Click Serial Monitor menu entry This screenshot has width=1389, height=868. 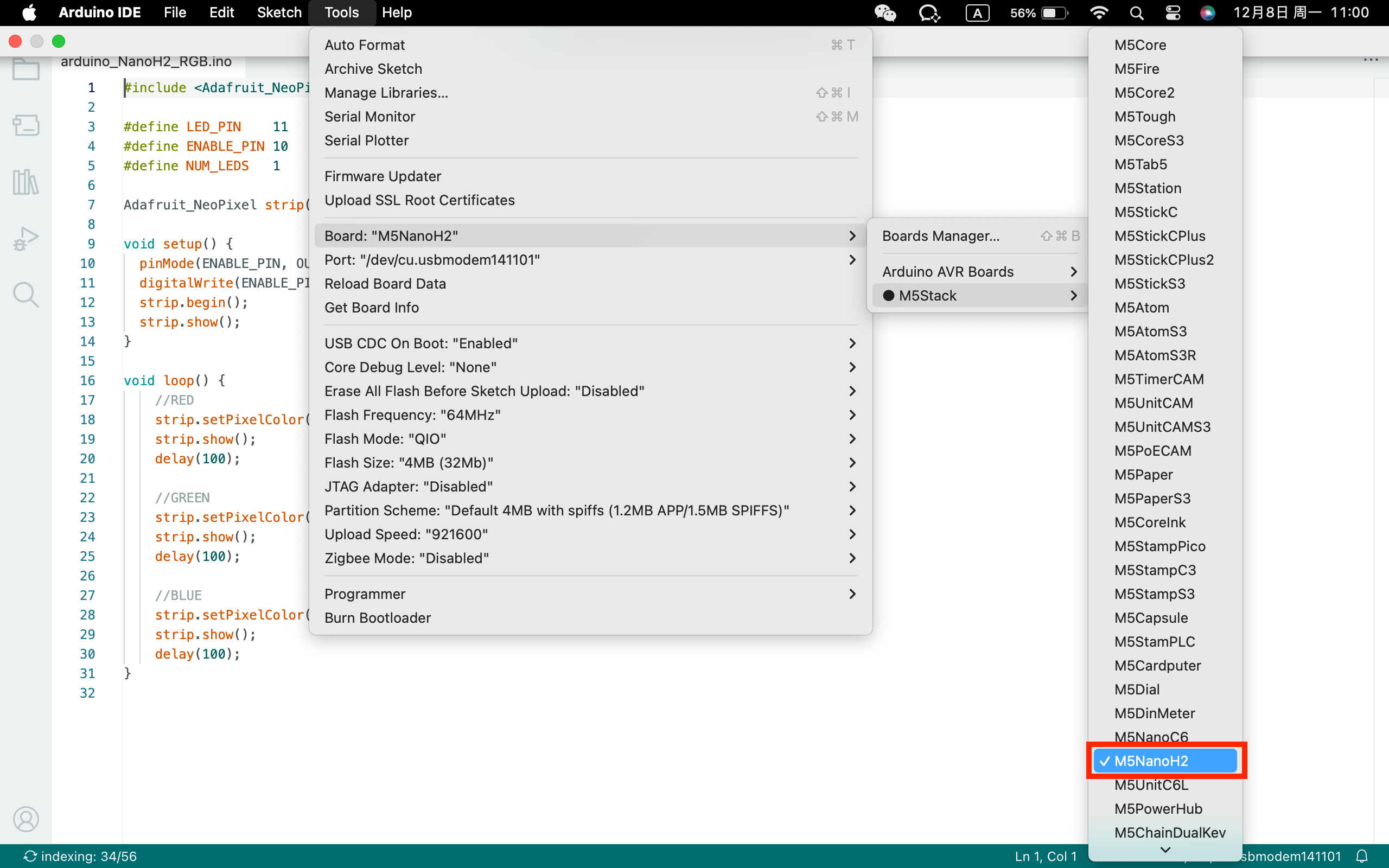coord(369,117)
